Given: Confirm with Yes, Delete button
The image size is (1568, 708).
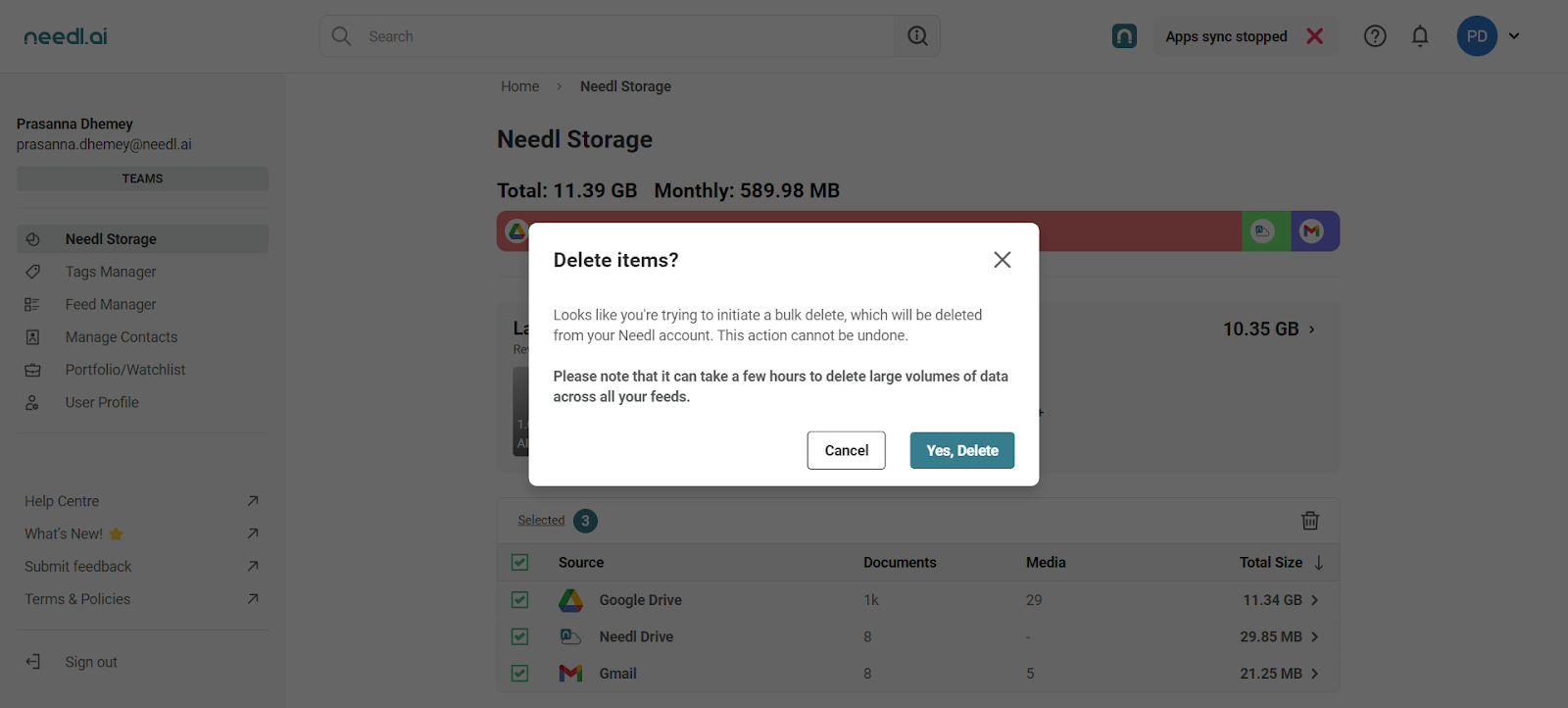Looking at the screenshot, I should point(962,450).
